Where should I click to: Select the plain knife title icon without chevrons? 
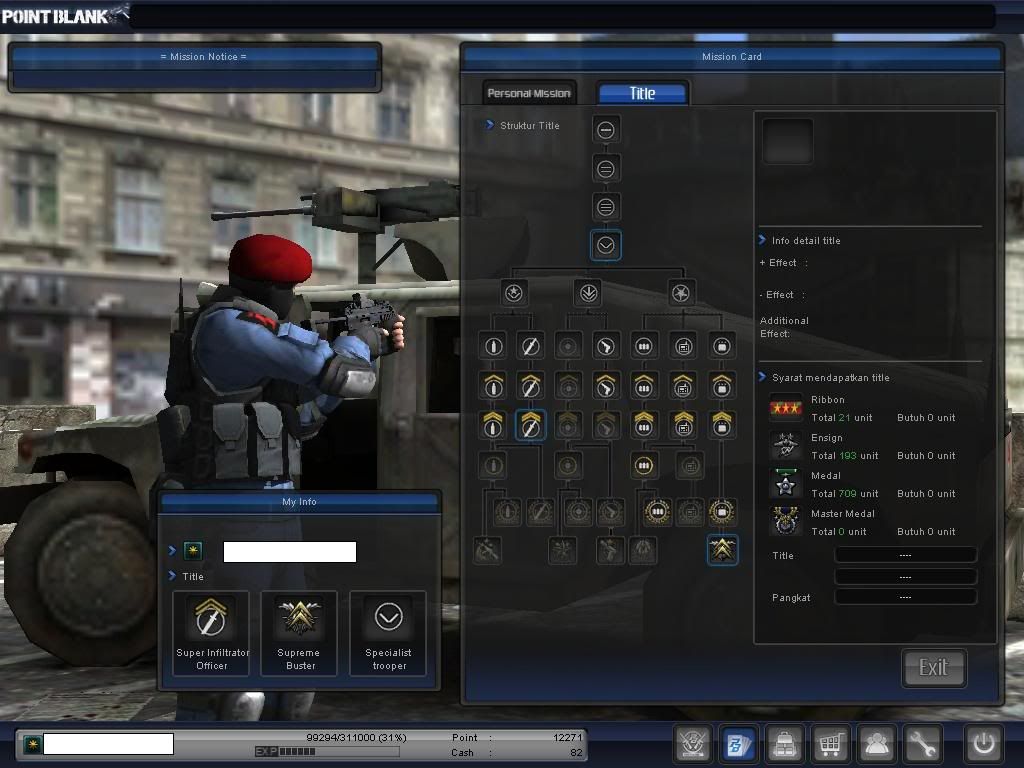pyautogui.click(x=530, y=346)
